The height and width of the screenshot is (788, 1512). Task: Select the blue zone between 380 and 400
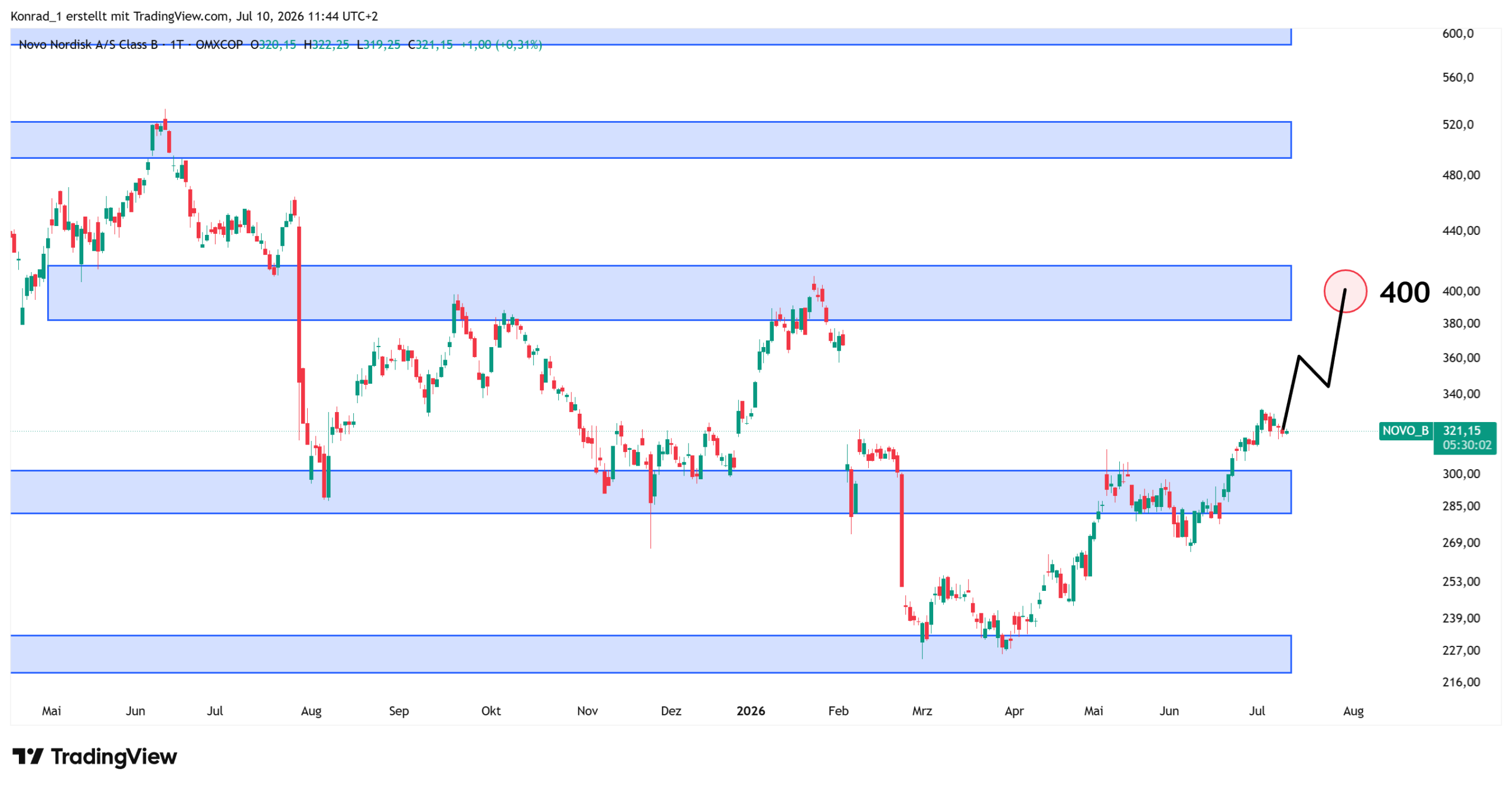(x=669, y=293)
